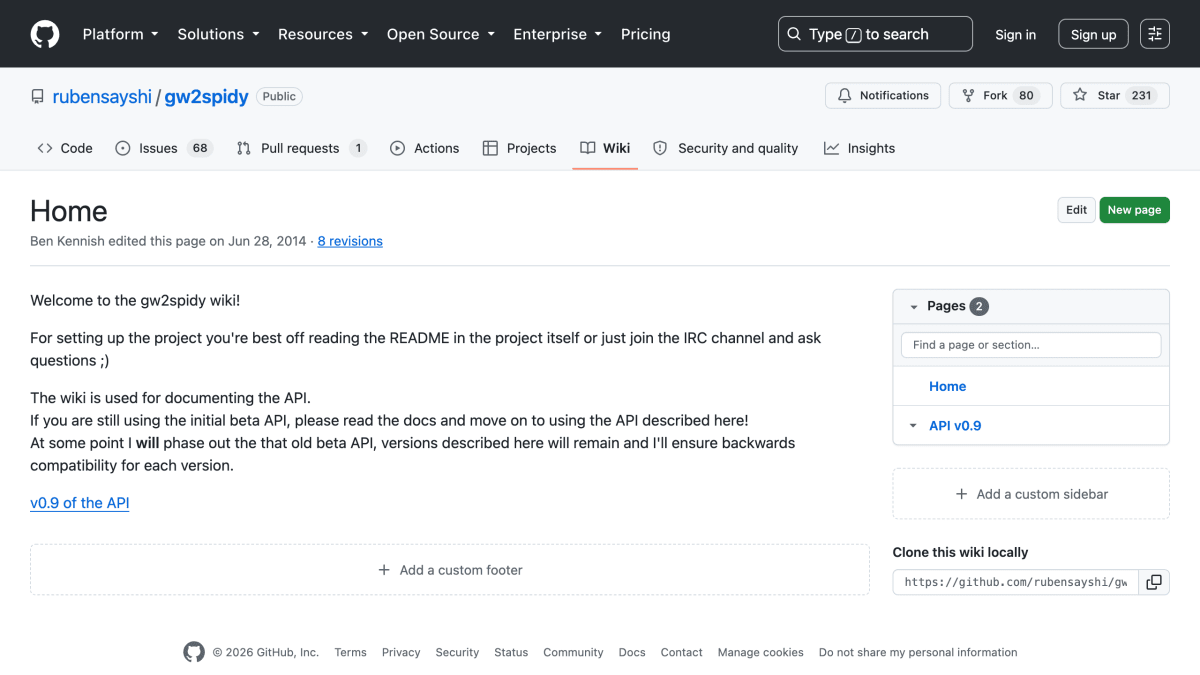Fork the gw2spidy repository
Screen dimensions: 1200x675
coord(1001,95)
